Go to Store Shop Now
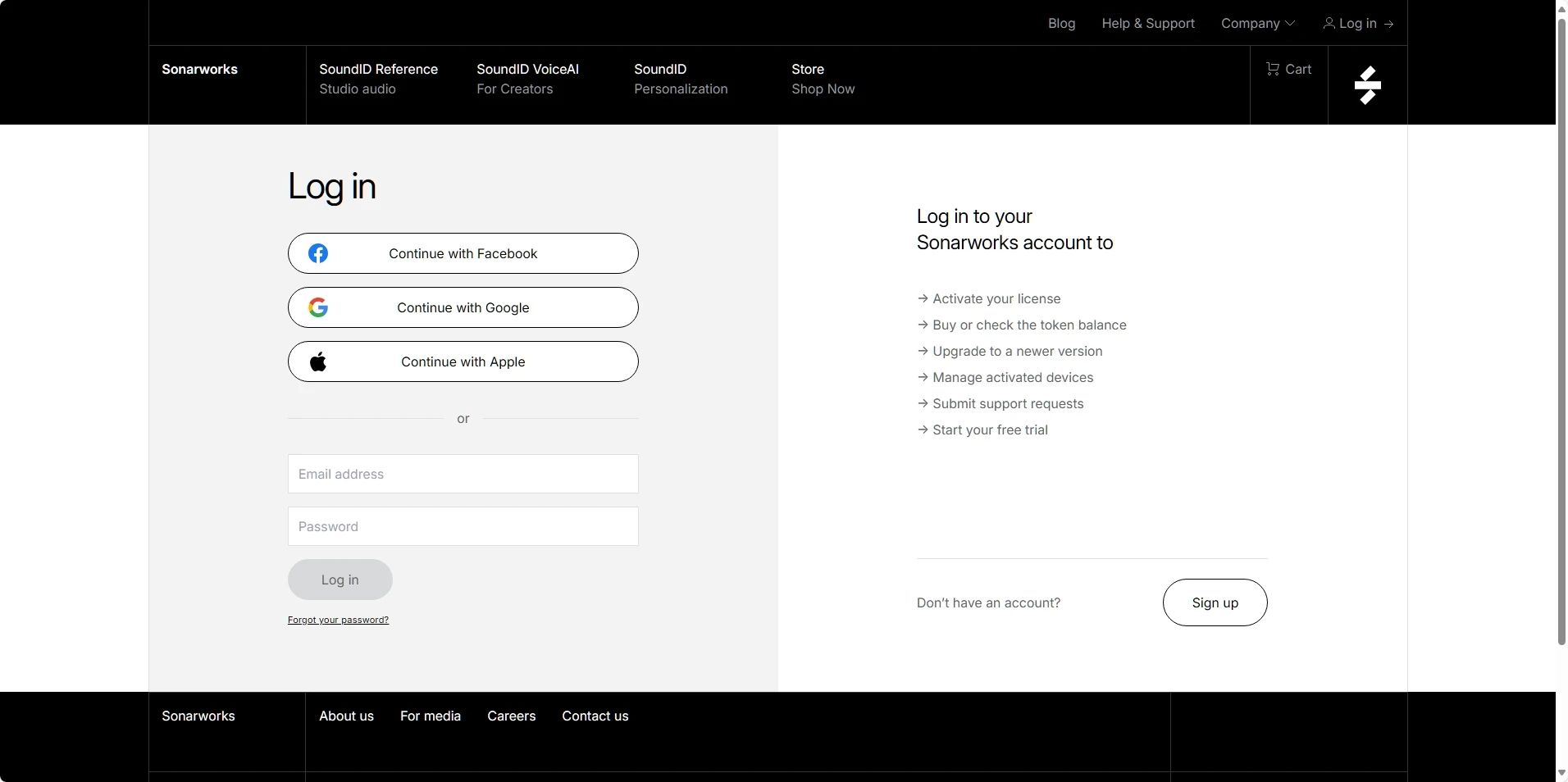The image size is (1568, 782). click(823, 79)
